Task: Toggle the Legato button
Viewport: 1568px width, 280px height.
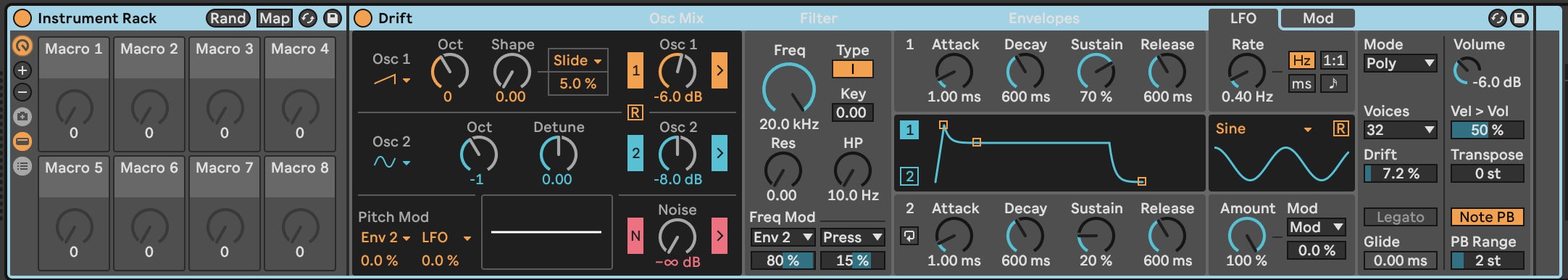Action: (x=1401, y=217)
